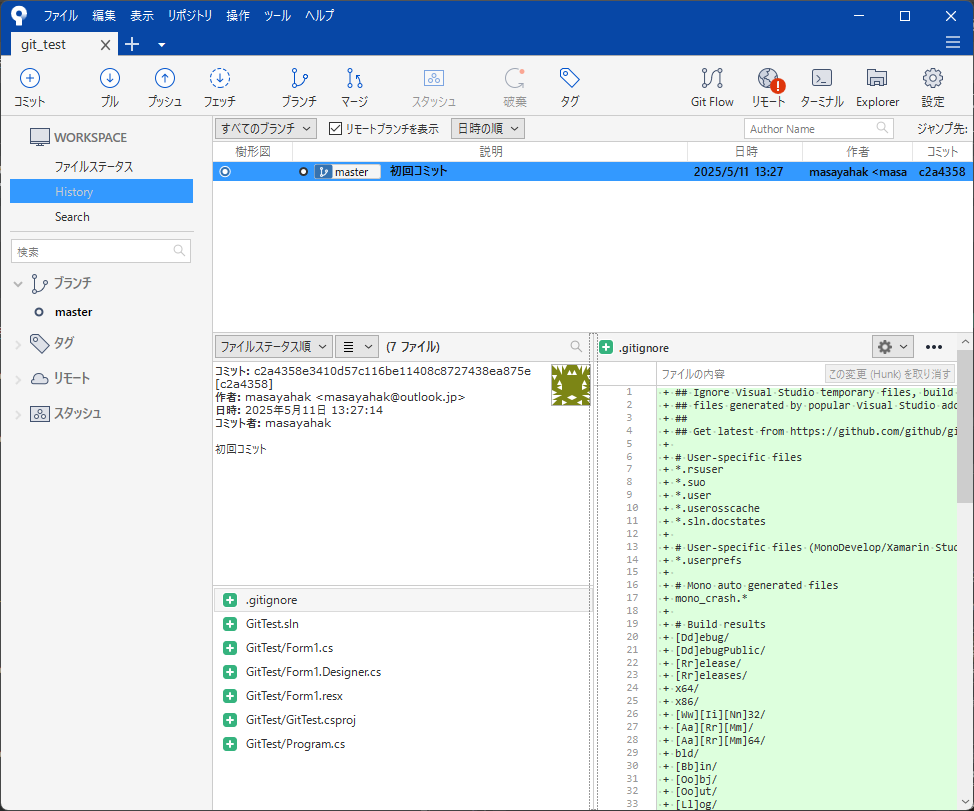Expand the スタッシュ section in sidebar
This screenshot has width=974, height=811.
[x=18, y=415]
